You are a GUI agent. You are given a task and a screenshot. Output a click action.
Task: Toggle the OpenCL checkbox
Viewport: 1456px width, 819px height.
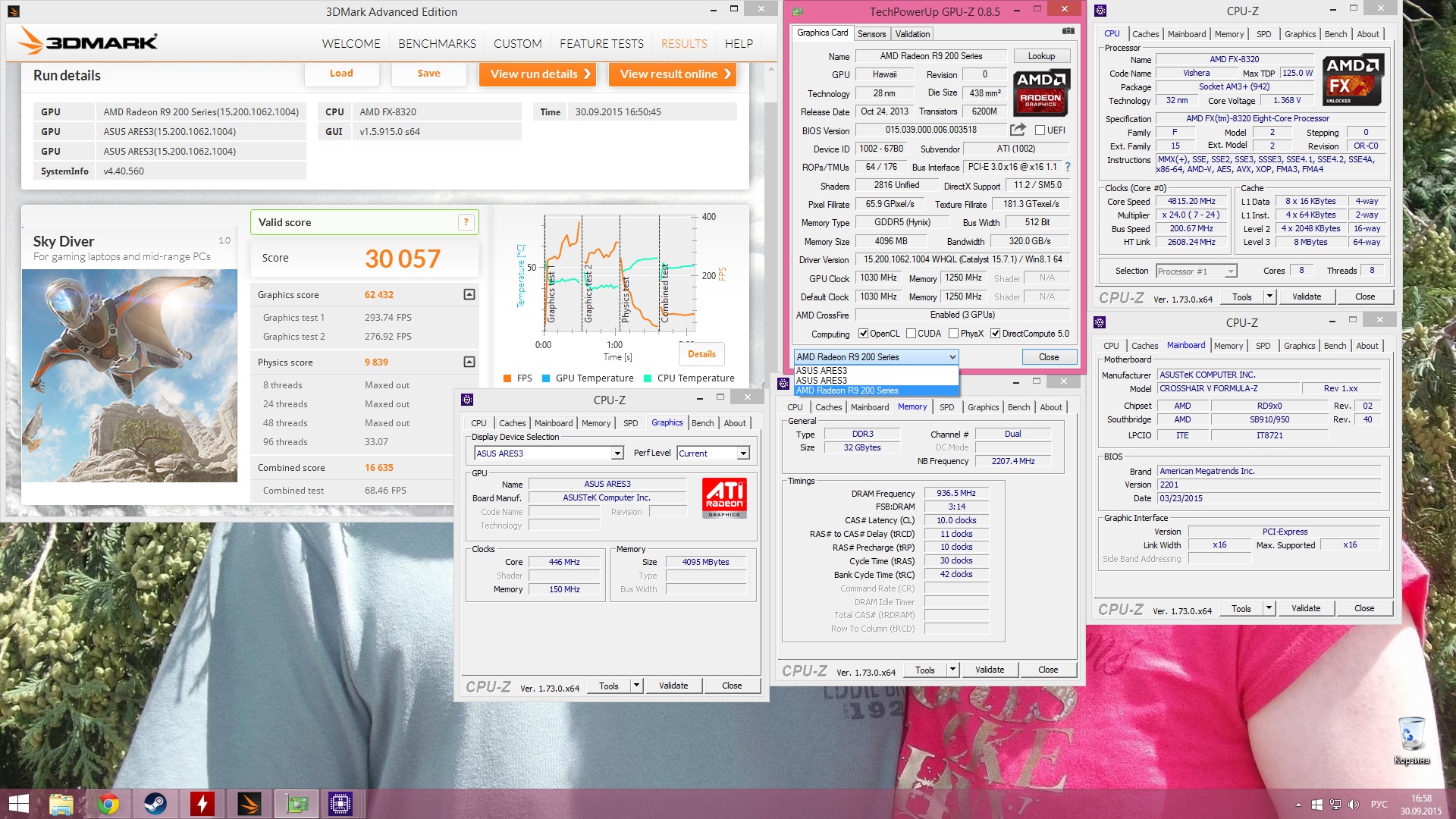tap(863, 334)
